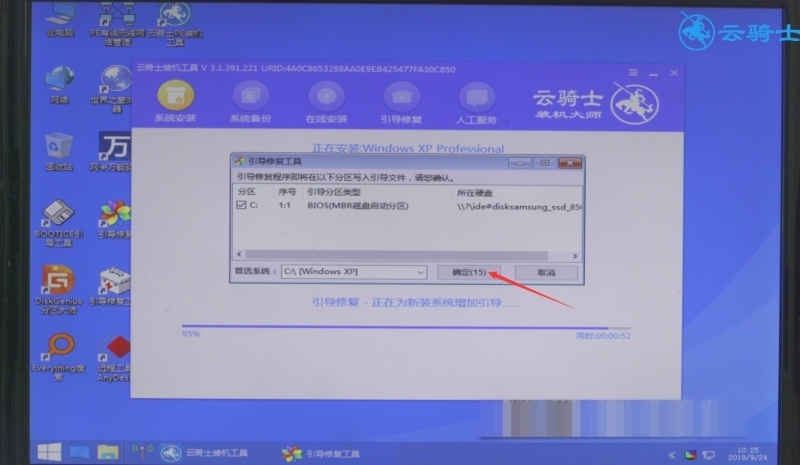
Task: Launch DiskGenius分区大师 shortcut
Action: (x=59, y=289)
